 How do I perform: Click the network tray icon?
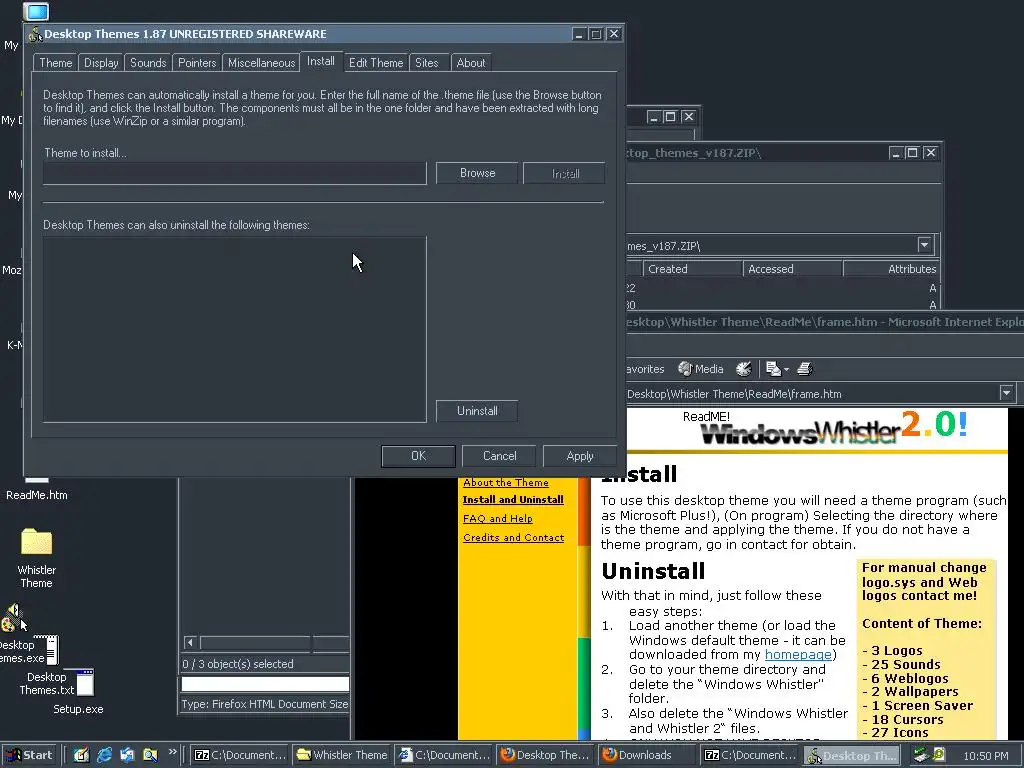pyautogui.click(x=921, y=755)
